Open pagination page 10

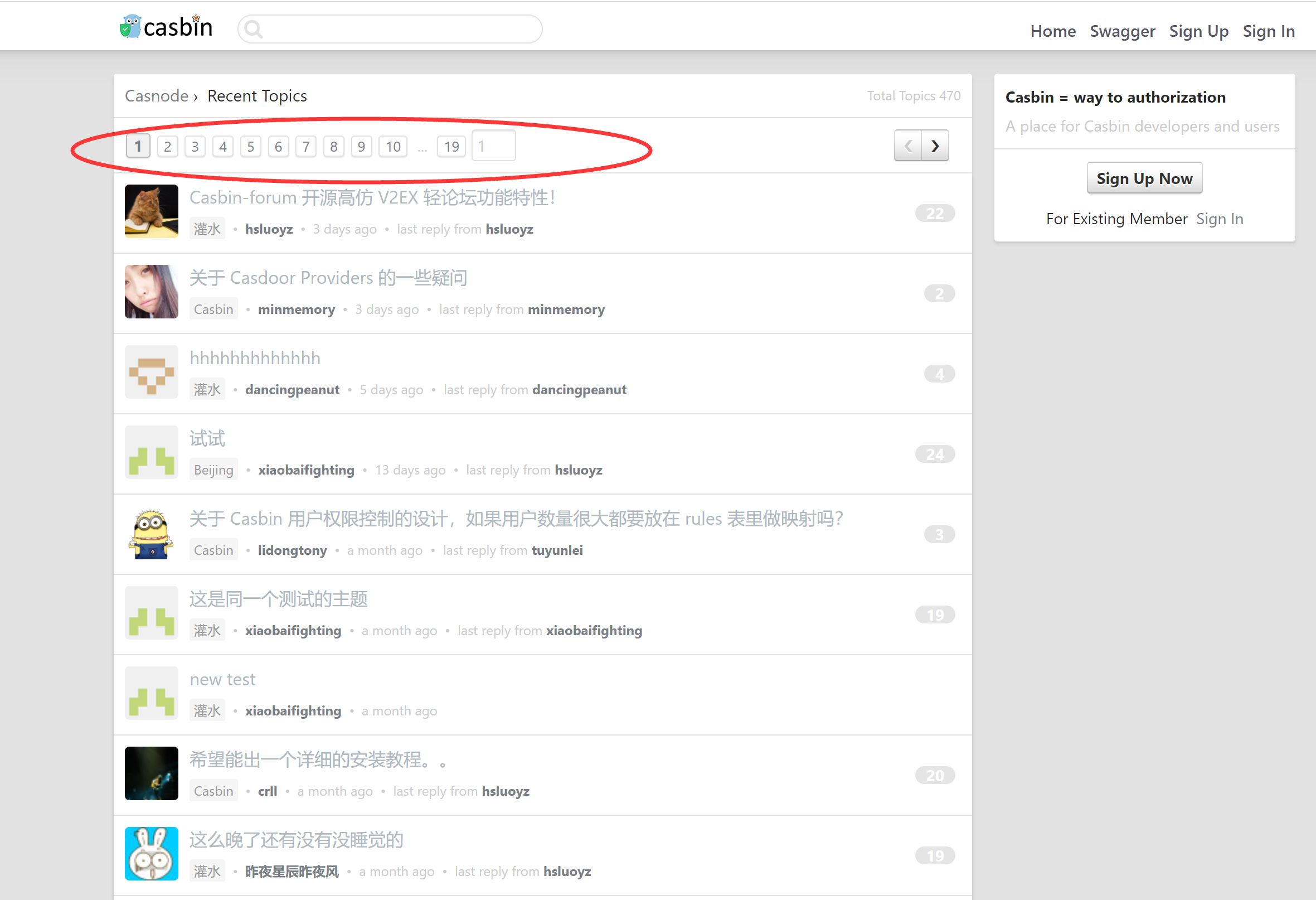392,146
